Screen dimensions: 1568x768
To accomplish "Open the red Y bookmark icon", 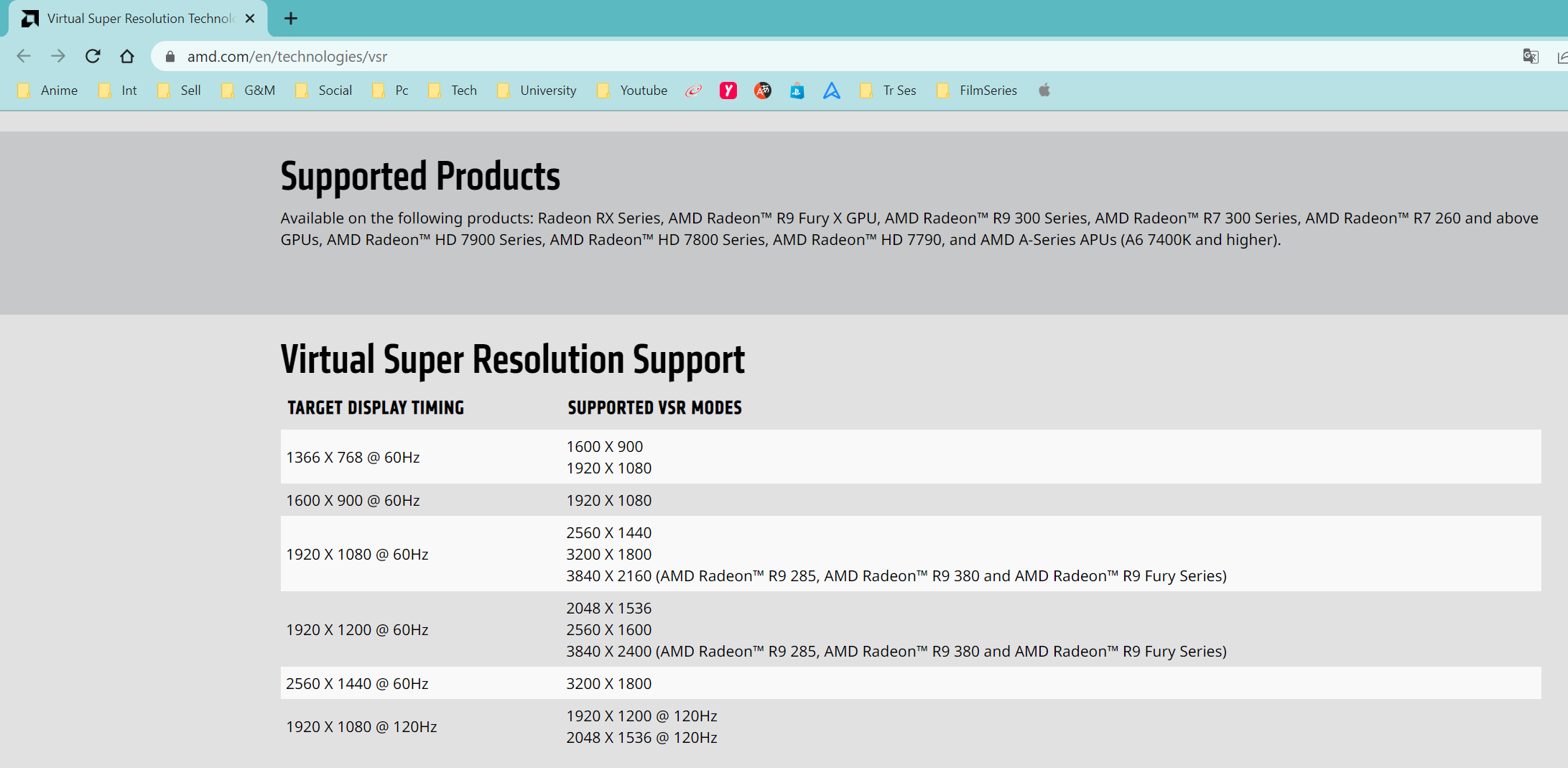I will 728,91.
